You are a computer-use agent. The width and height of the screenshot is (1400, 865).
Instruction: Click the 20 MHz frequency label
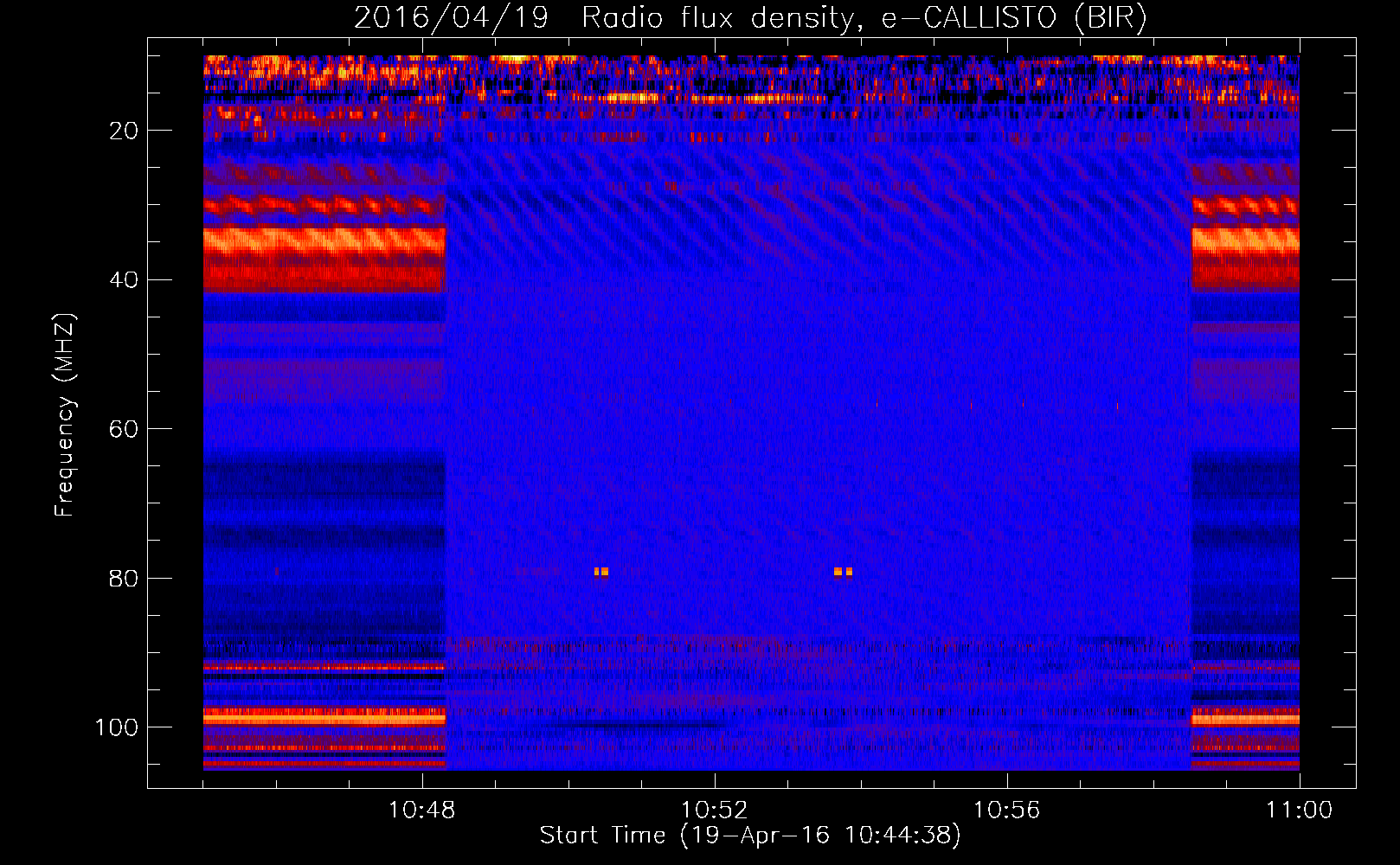(125, 131)
